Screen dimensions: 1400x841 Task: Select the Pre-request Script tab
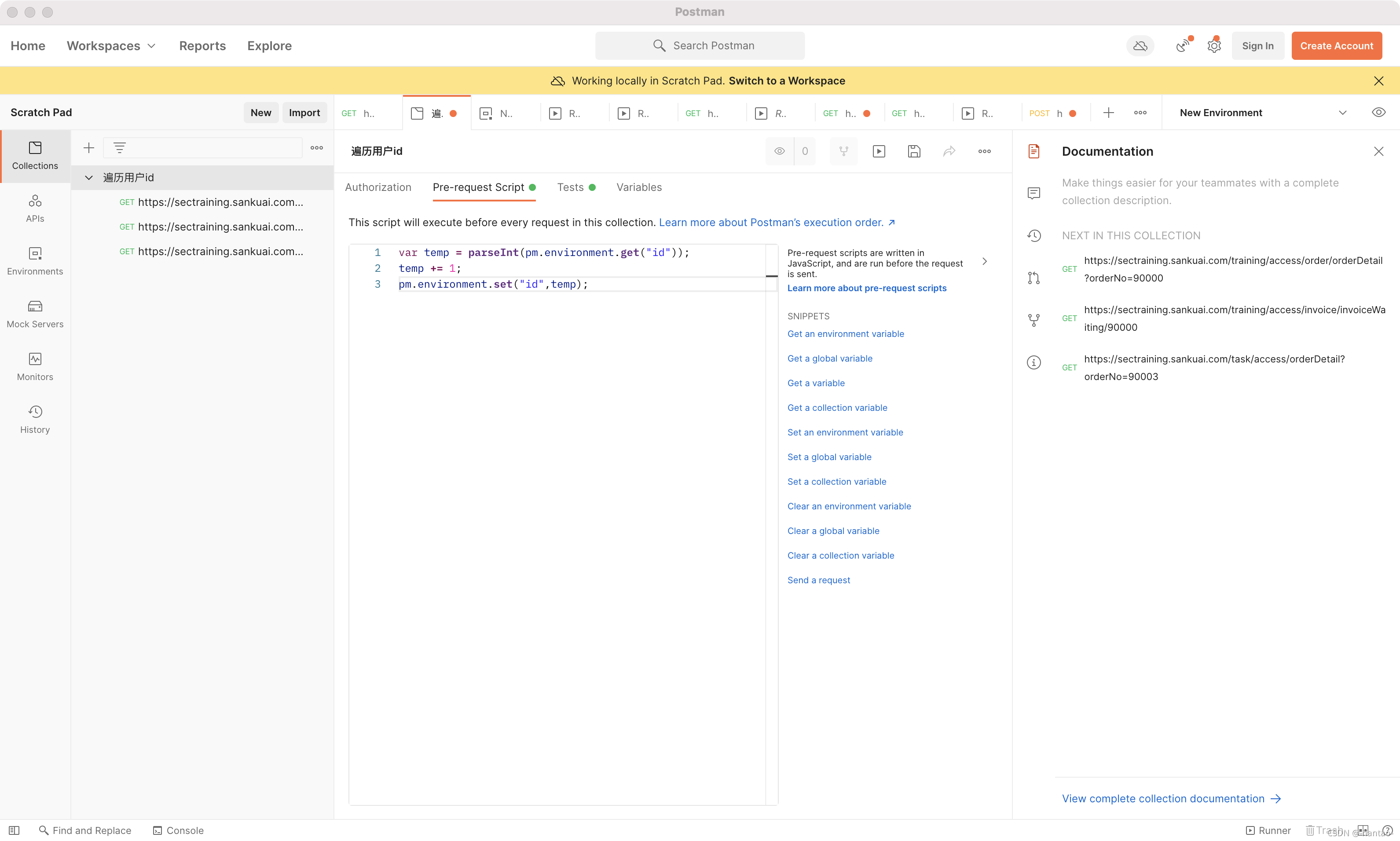484,187
